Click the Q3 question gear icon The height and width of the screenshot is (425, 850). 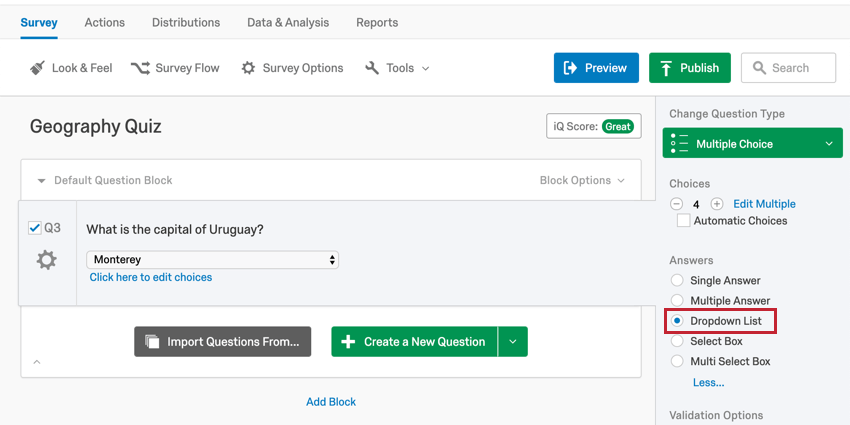tap(47, 261)
